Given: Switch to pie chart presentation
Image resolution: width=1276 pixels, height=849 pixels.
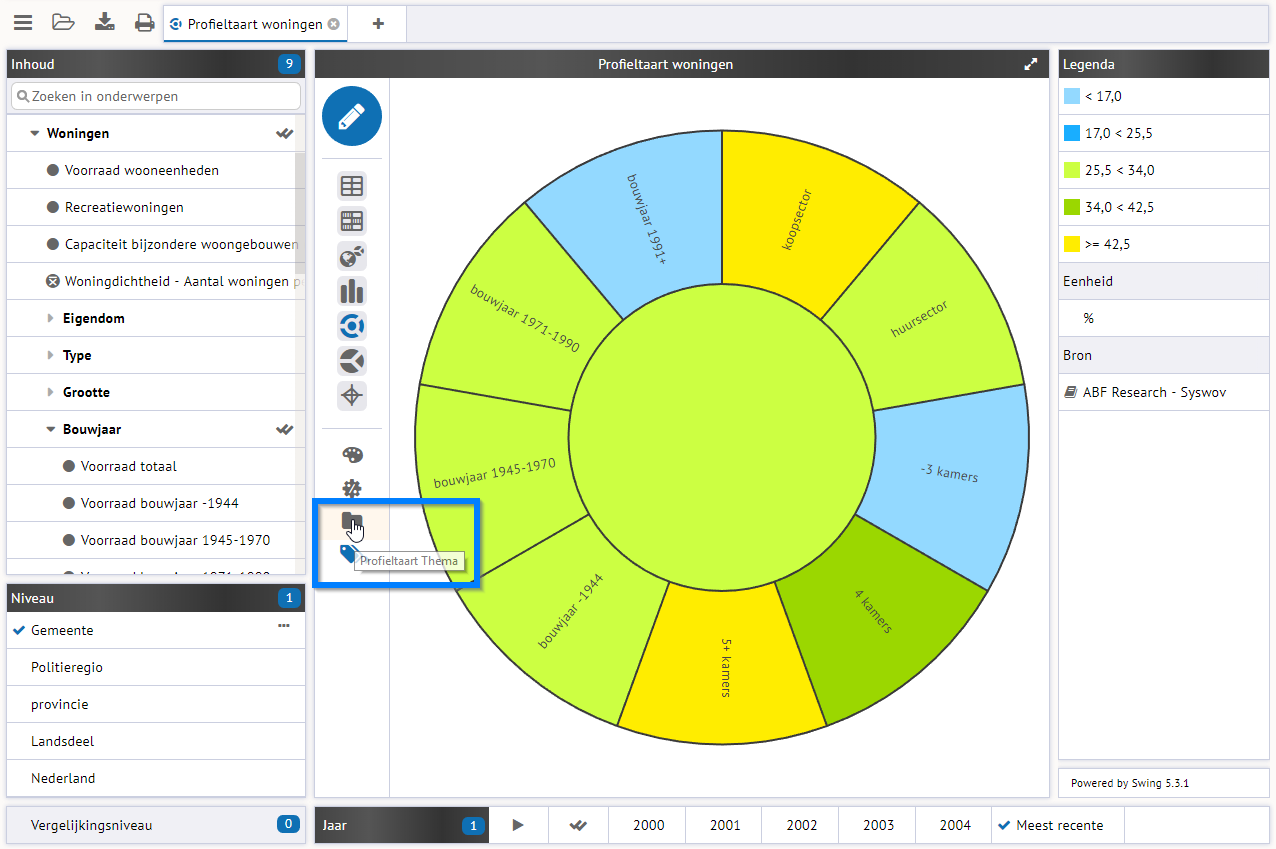Looking at the screenshot, I should point(352,361).
